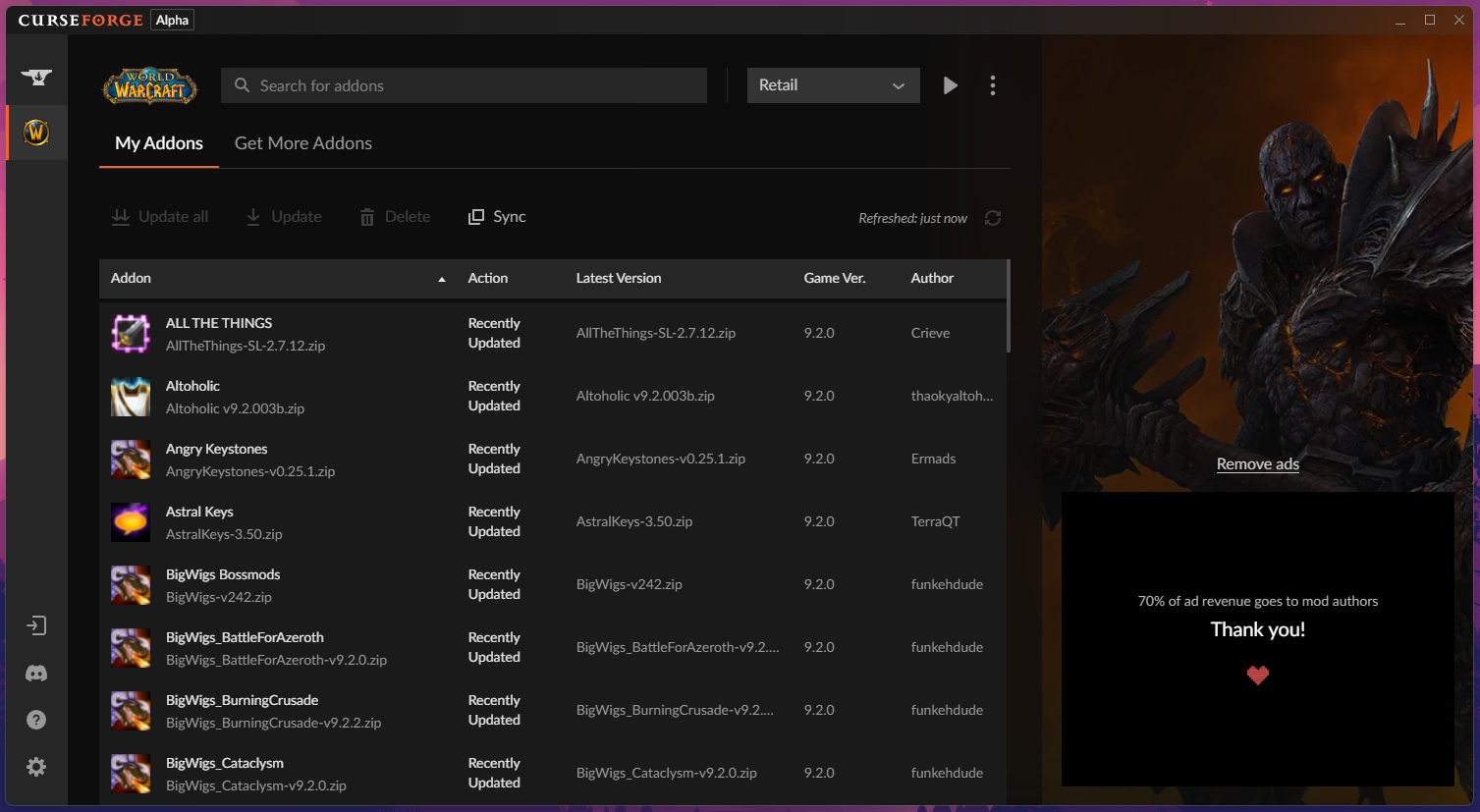Viewport: 1480px width, 812px height.
Task: Select Astral Keys addon name
Action: [x=199, y=512]
